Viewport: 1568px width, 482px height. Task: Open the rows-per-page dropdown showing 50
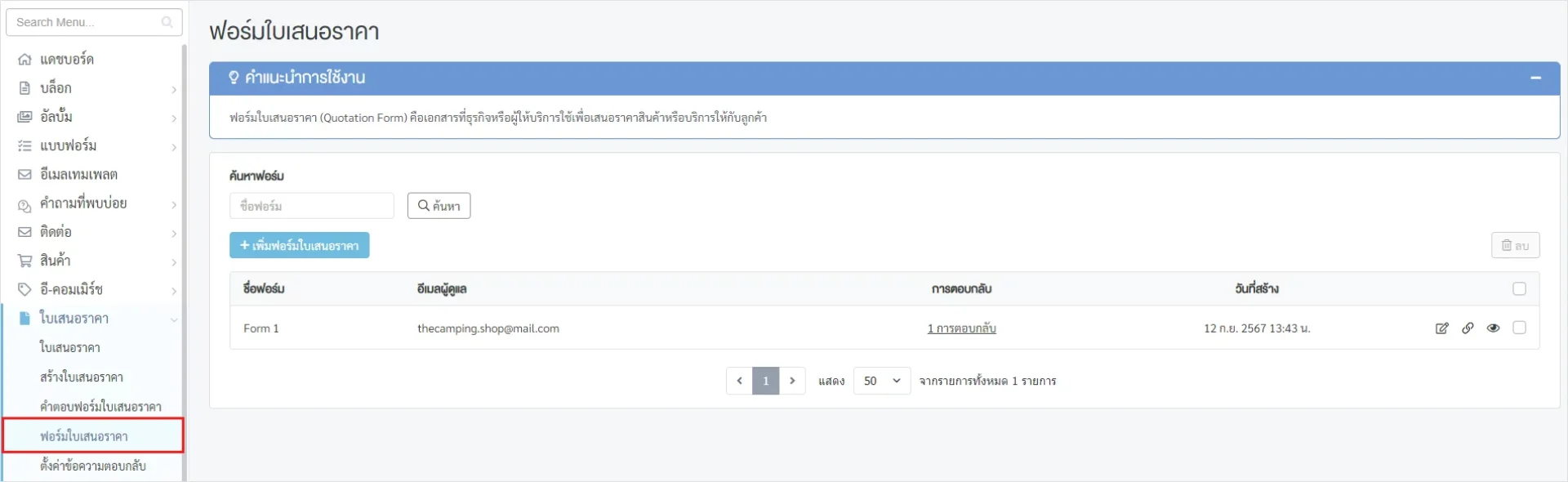(x=881, y=381)
